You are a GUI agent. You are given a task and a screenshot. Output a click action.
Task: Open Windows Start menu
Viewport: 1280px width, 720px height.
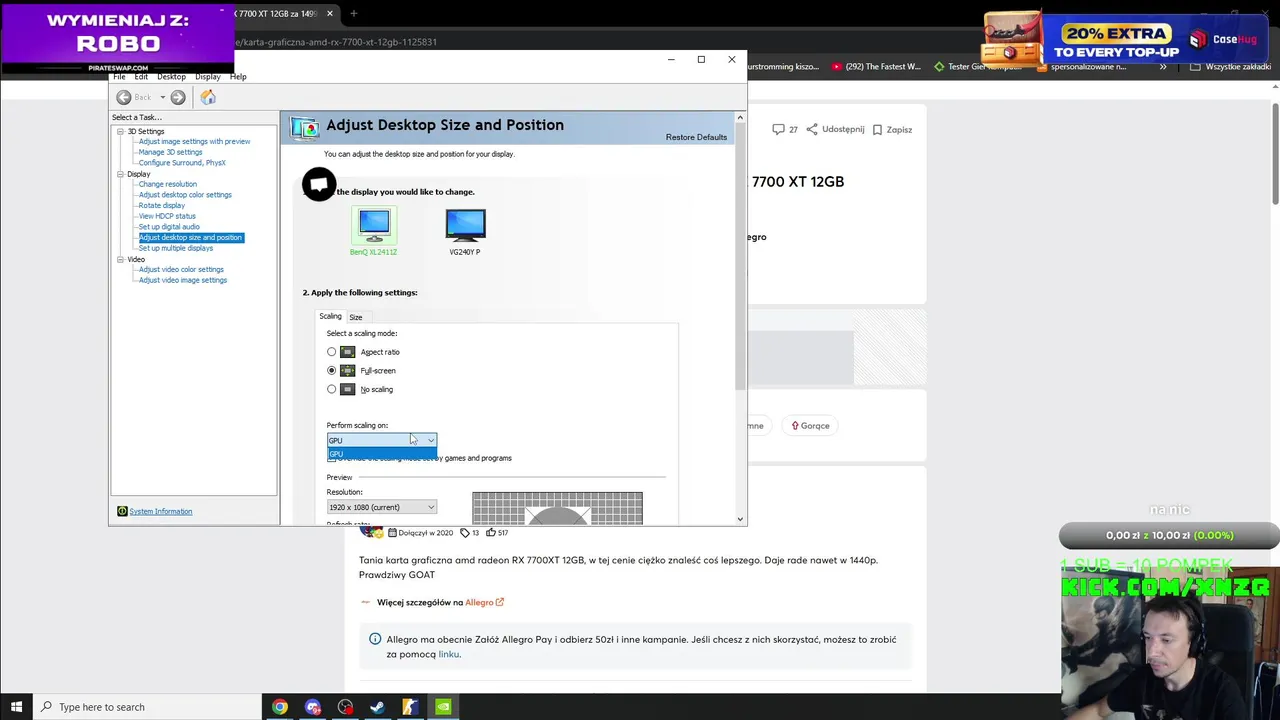pos(16,707)
